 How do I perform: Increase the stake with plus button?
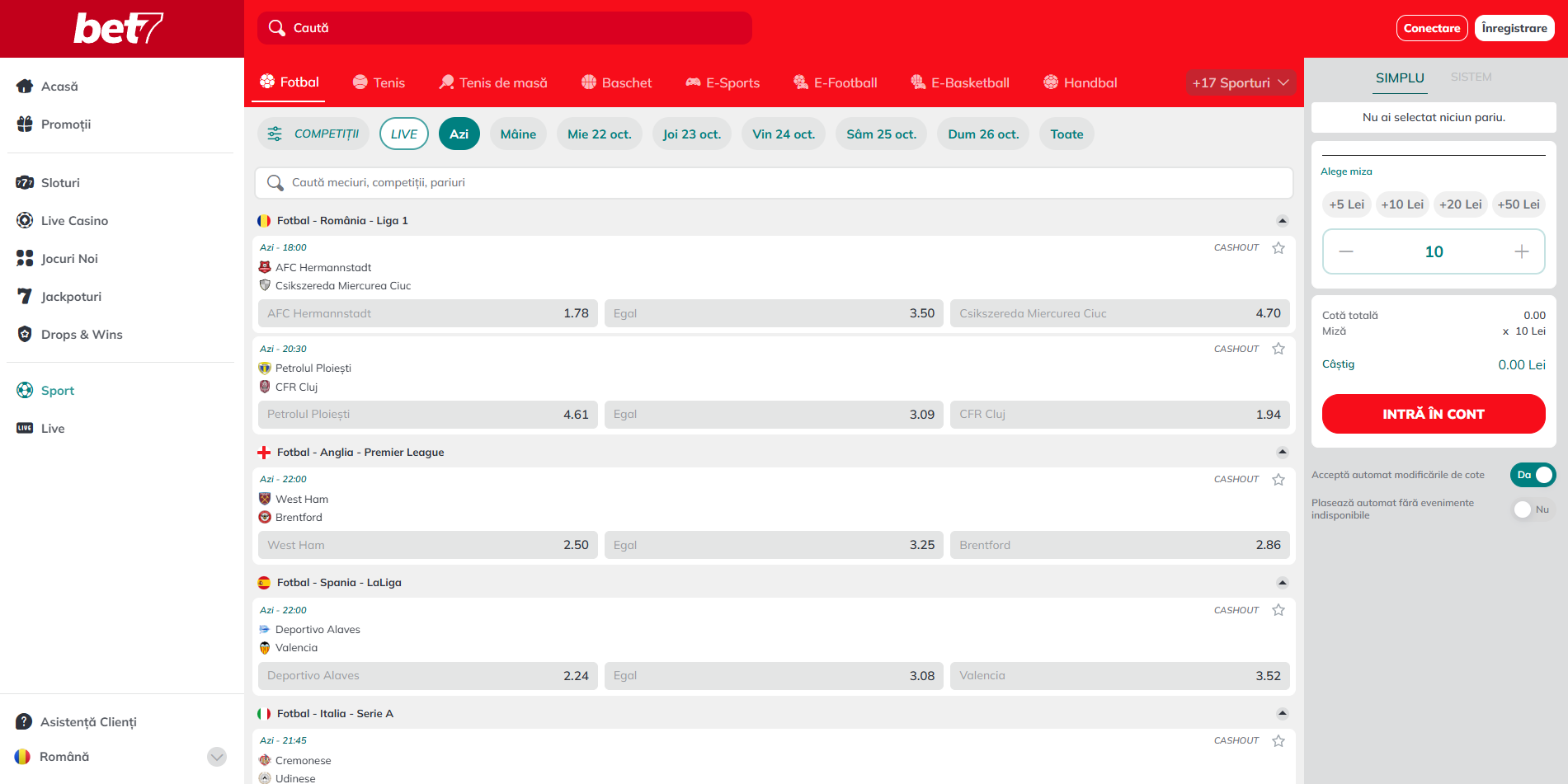tap(1521, 251)
